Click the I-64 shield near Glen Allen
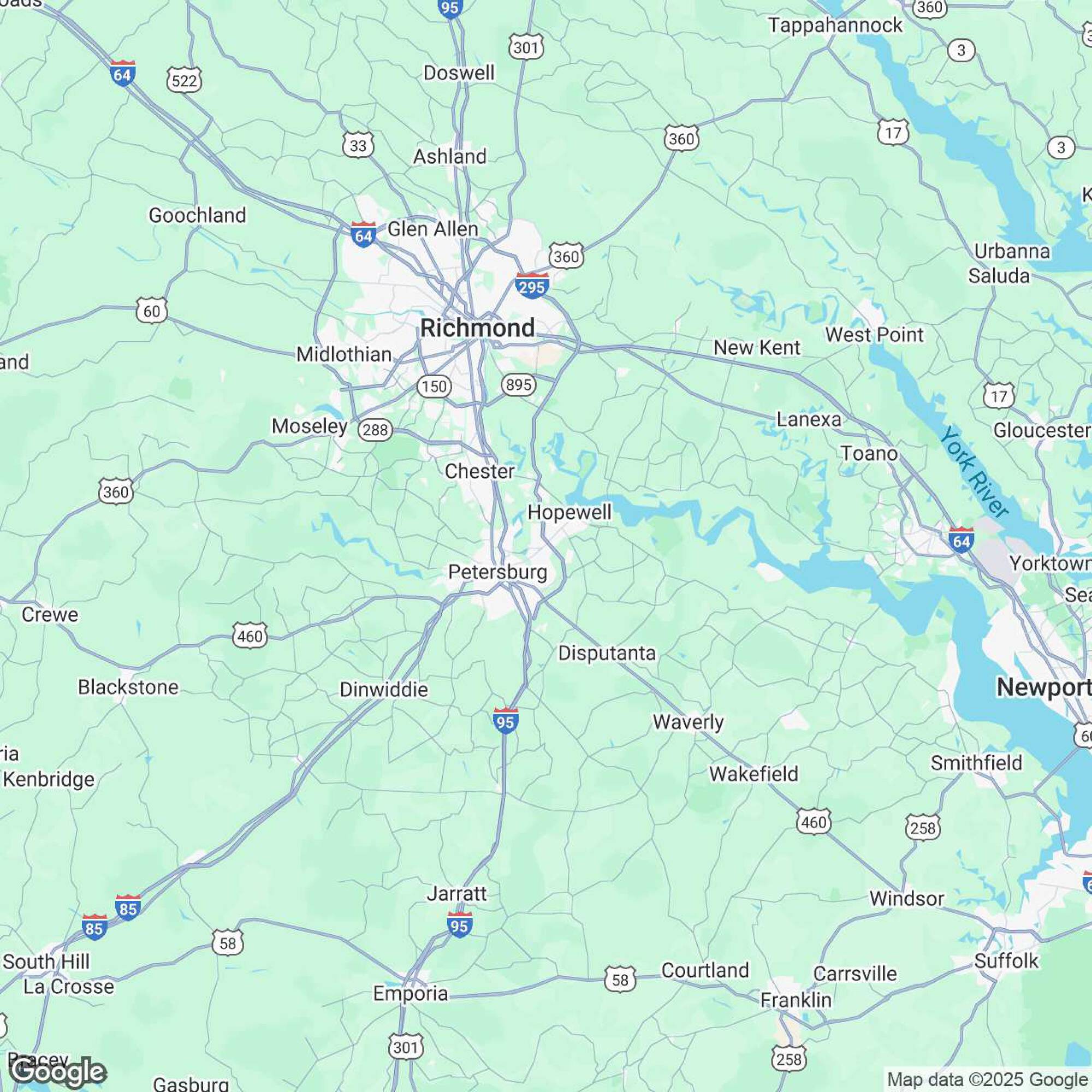Viewport: 1092px width, 1092px height. tap(363, 234)
